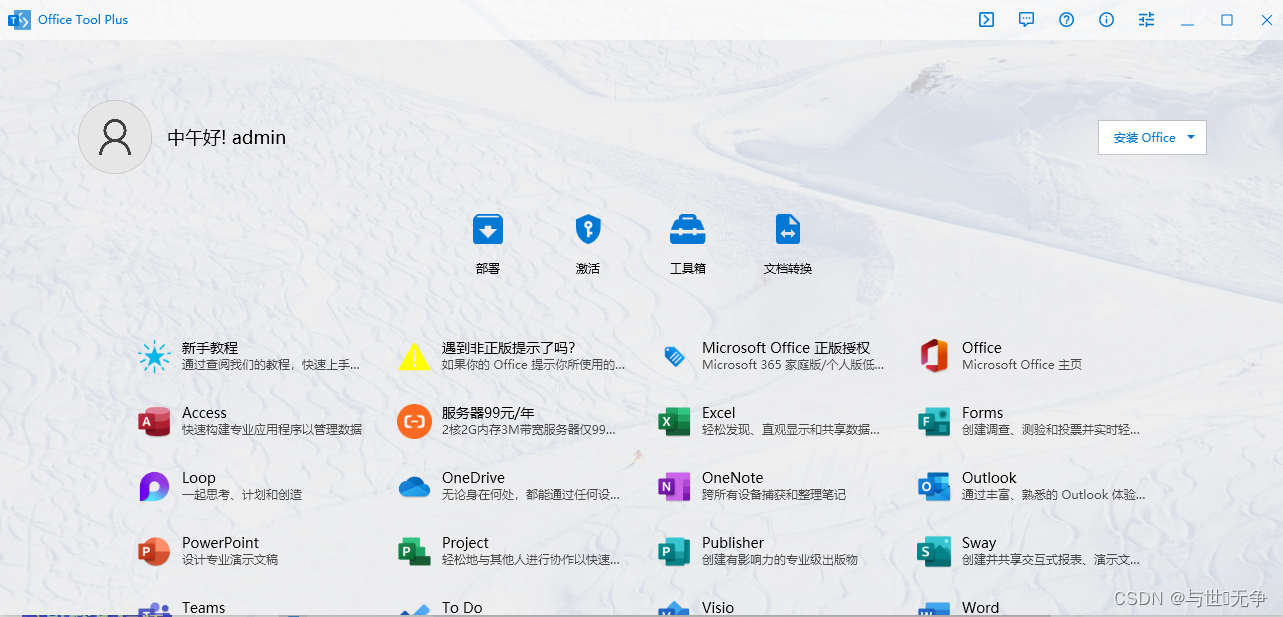Click the Microsoft Office 正版授权 tag icon
Screen dimensions: 1283x617
(674, 356)
